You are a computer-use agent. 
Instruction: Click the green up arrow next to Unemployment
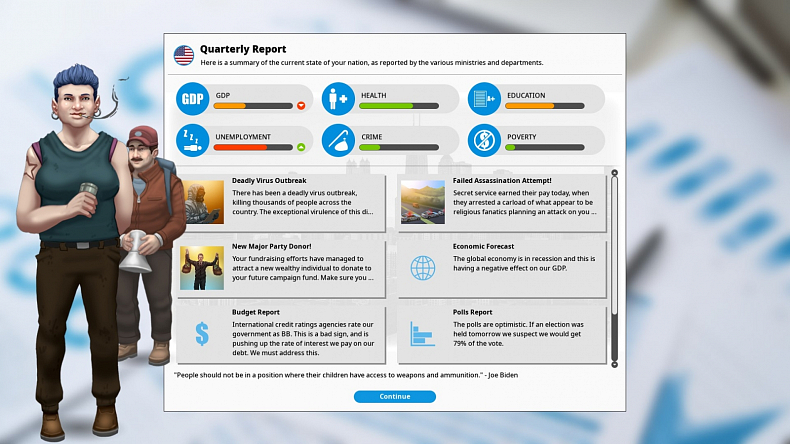(x=301, y=147)
